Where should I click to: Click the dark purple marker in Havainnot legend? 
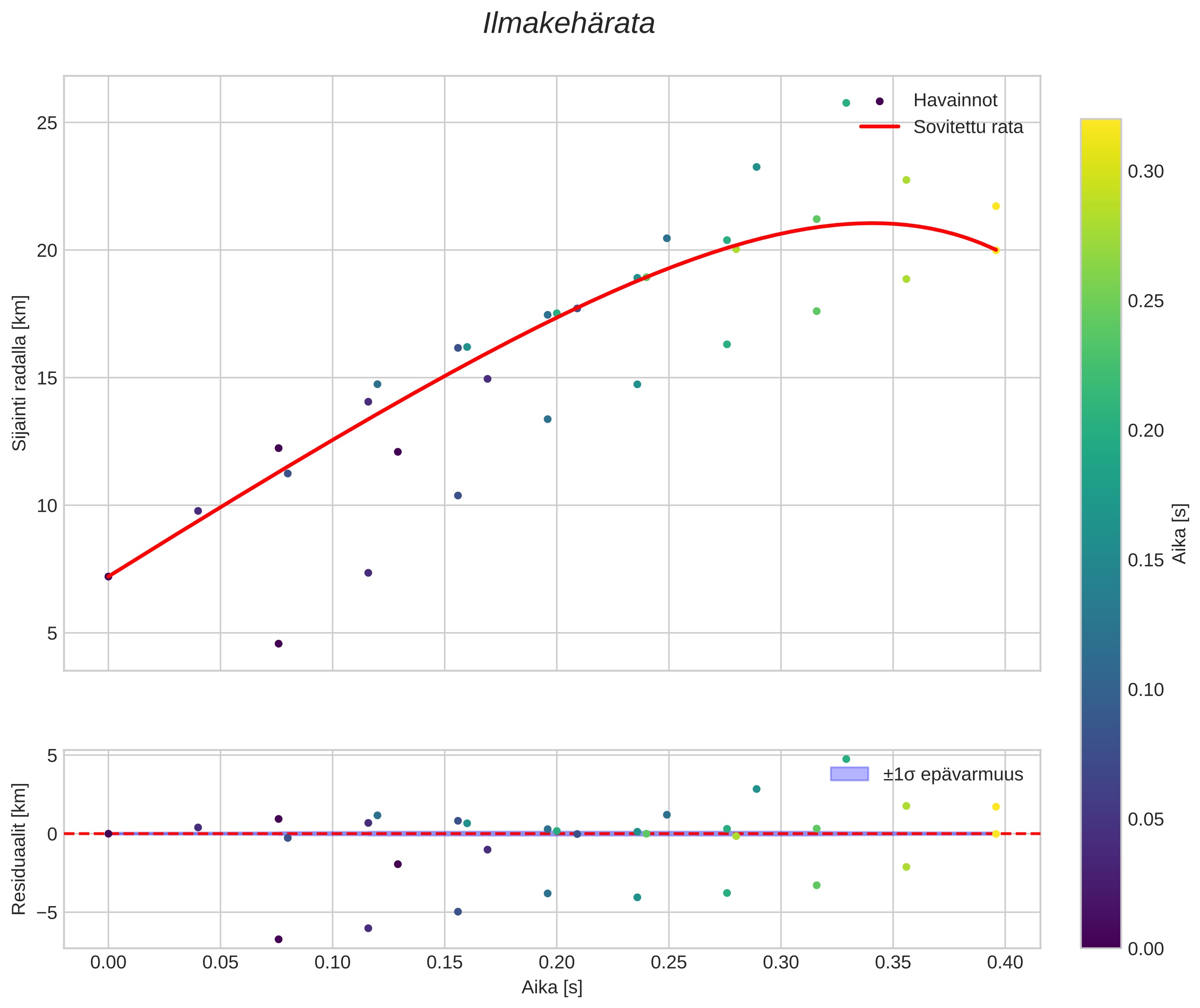(x=880, y=101)
